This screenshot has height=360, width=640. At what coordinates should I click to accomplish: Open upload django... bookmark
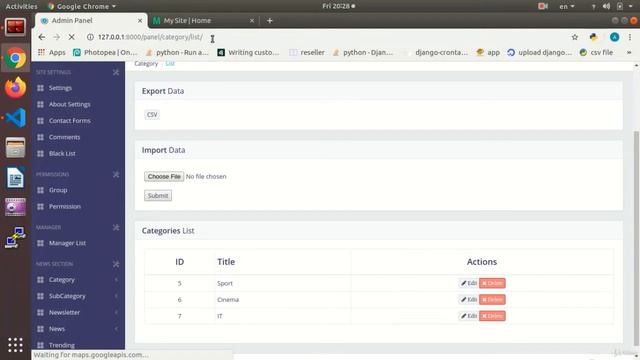539,53
